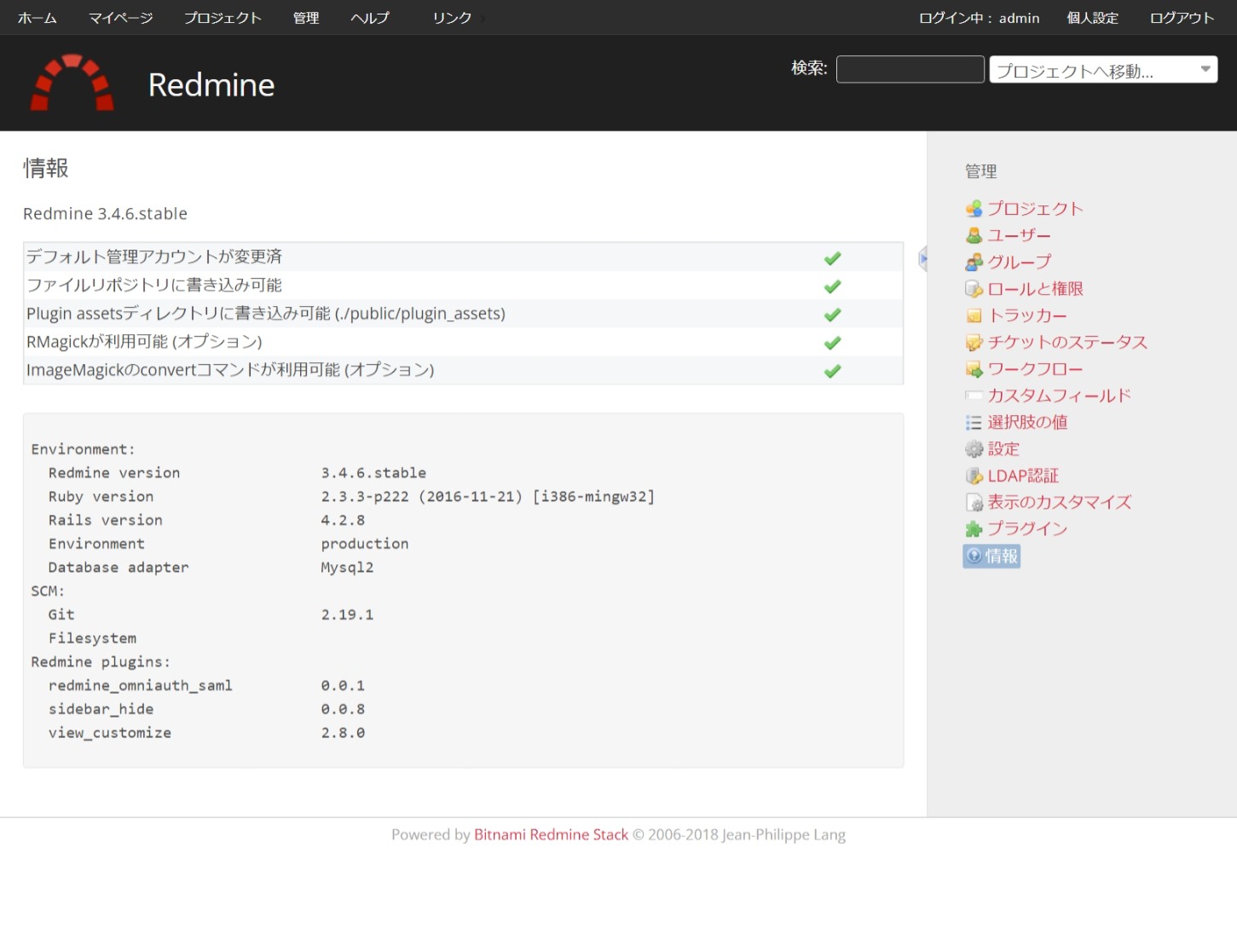Select the ワークフロー icon
1237x952 pixels.
[x=974, y=368]
